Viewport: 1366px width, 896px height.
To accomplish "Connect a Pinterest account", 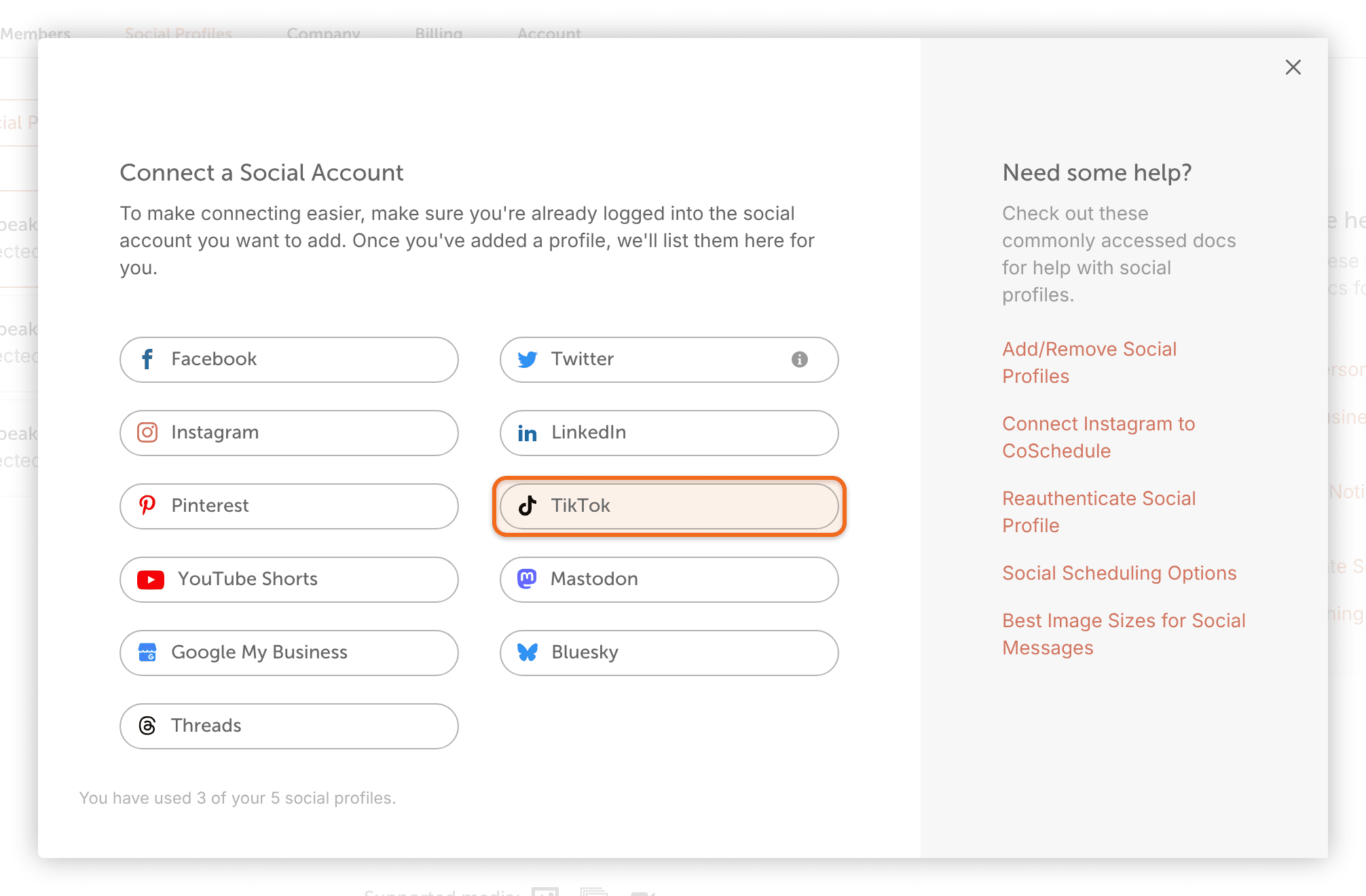I will click(289, 506).
